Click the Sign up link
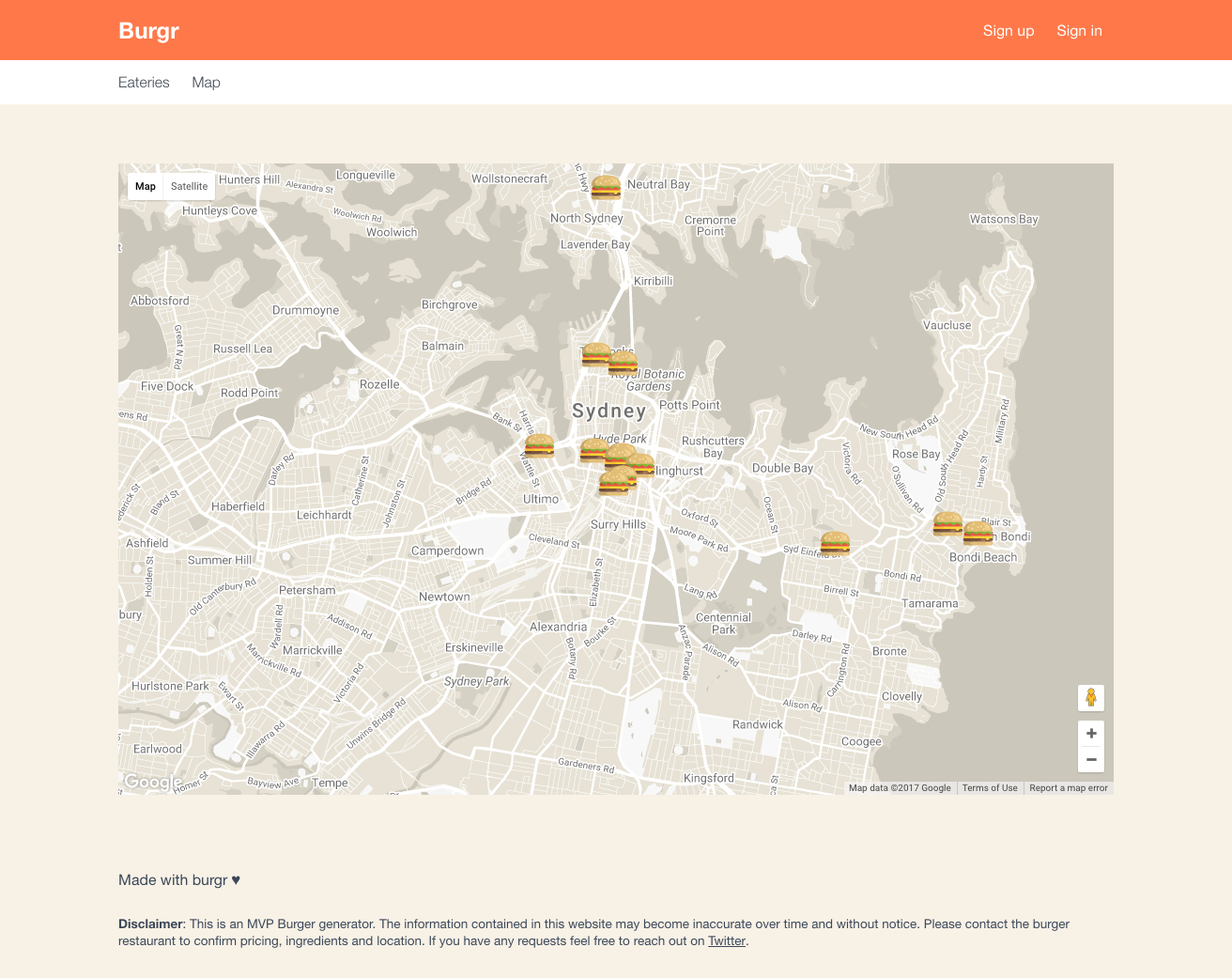This screenshot has height=978, width=1232. (x=1008, y=31)
